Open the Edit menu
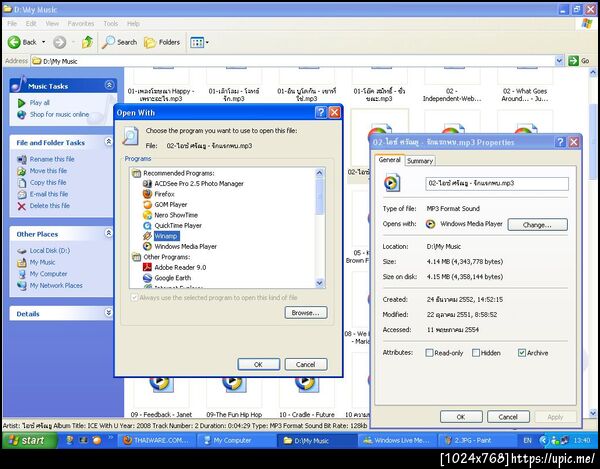The height and width of the screenshot is (469, 600). [x=31, y=24]
